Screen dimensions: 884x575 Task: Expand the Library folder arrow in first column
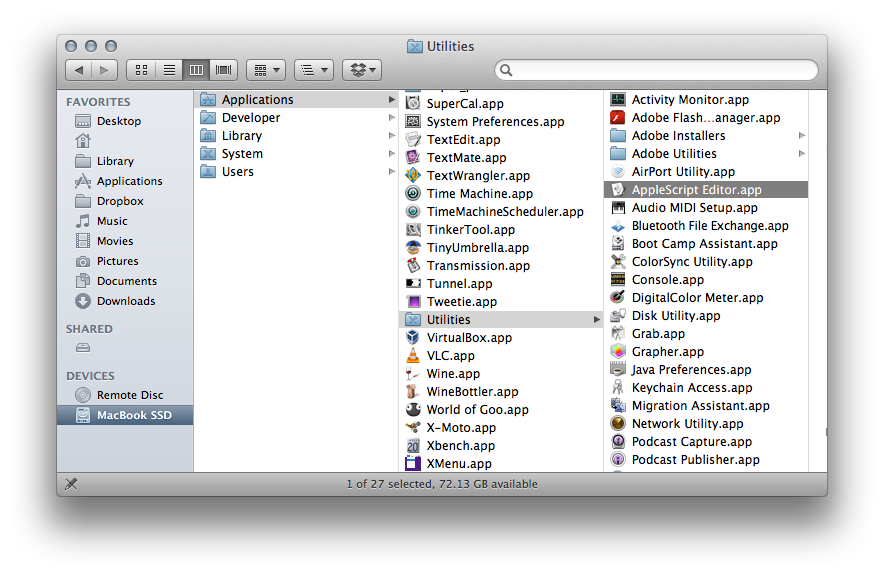point(391,136)
